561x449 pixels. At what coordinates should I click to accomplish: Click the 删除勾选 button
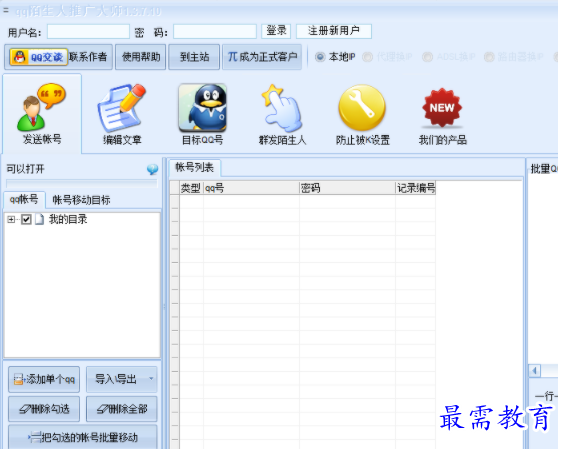(x=44, y=409)
